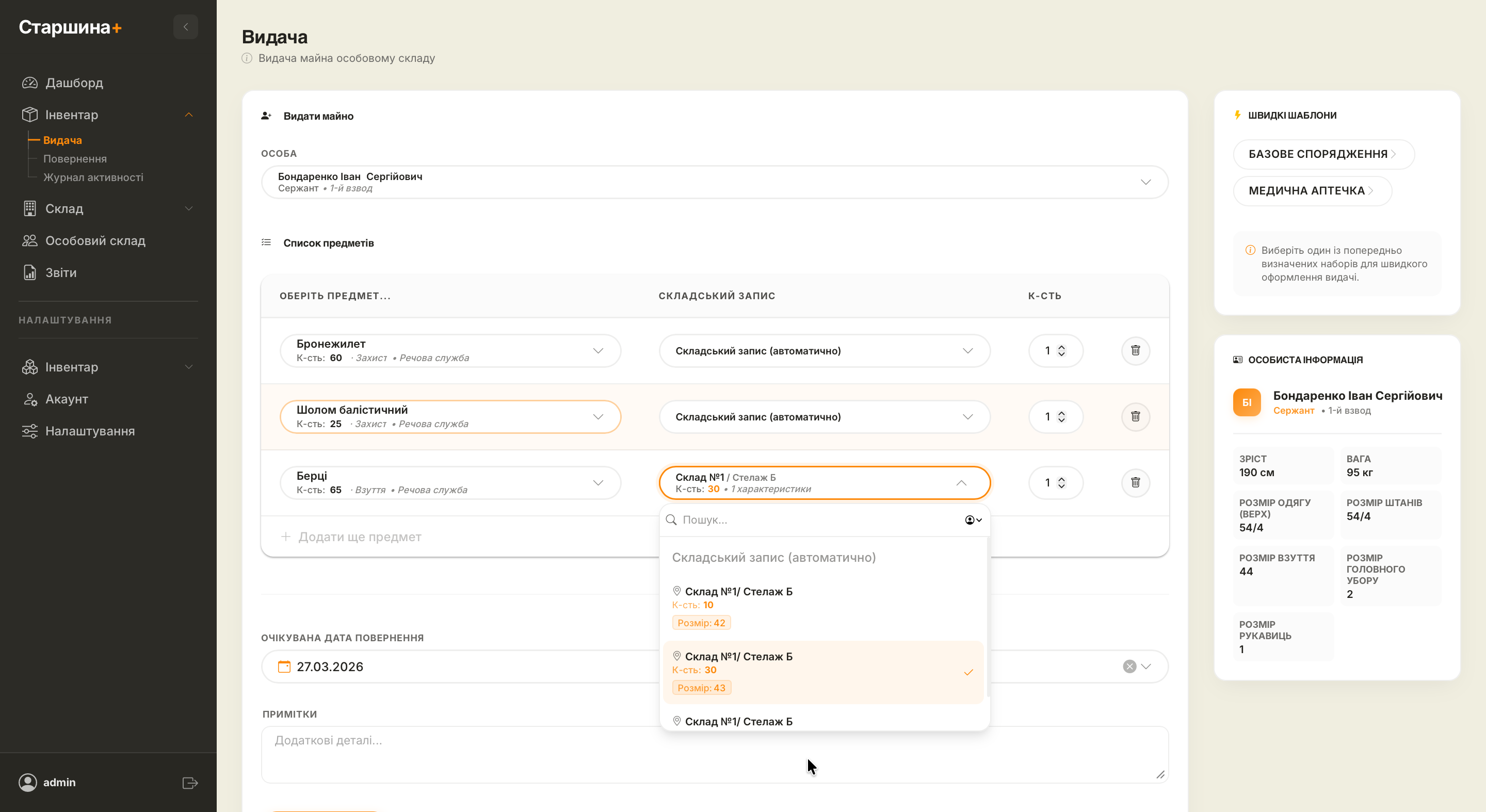Clear the return date with X icon
Viewport: 1486px width, 812px height.
click(1129, 667)
